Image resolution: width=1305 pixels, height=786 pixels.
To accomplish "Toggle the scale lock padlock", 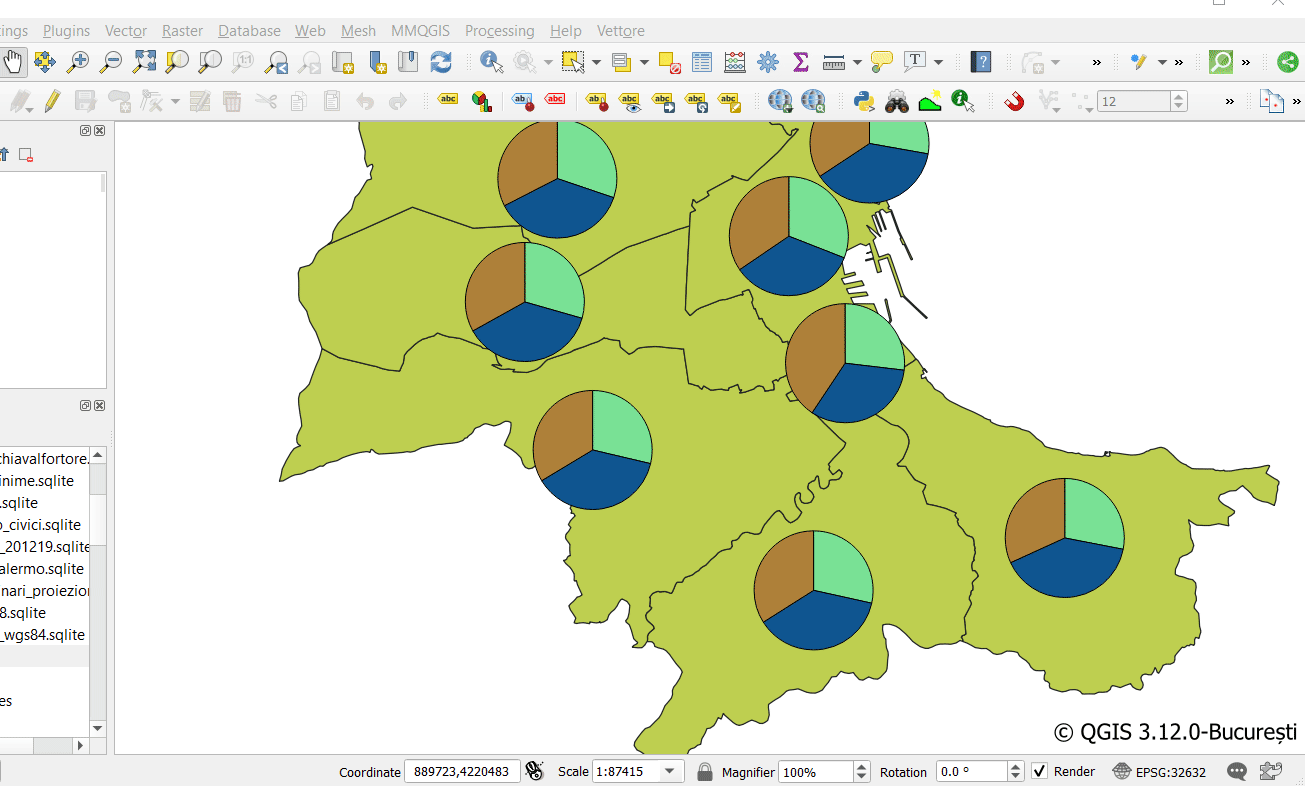I will point(705,771).
